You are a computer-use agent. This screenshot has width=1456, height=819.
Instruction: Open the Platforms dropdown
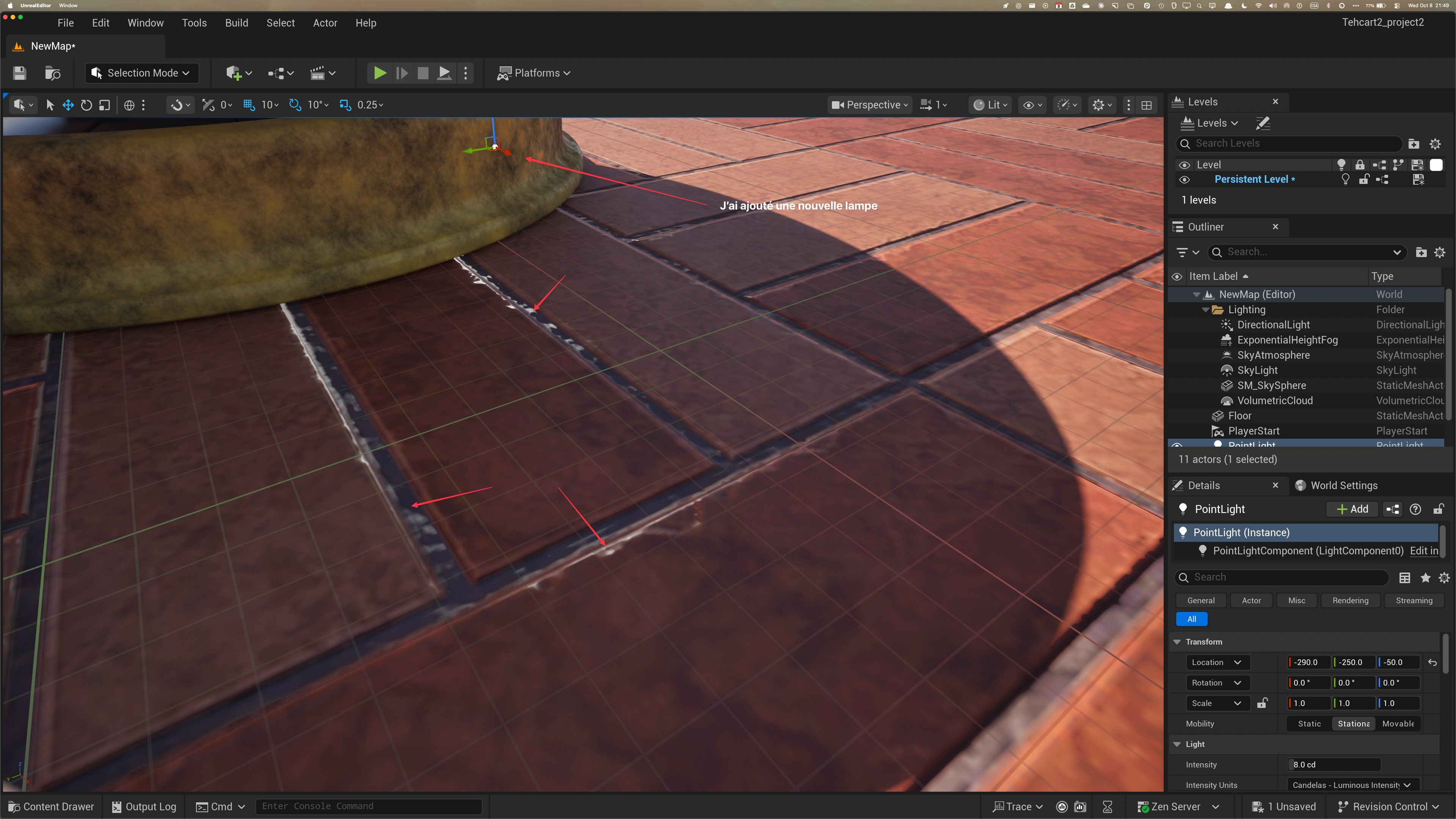pyautogui.click(x=533, y=73)
